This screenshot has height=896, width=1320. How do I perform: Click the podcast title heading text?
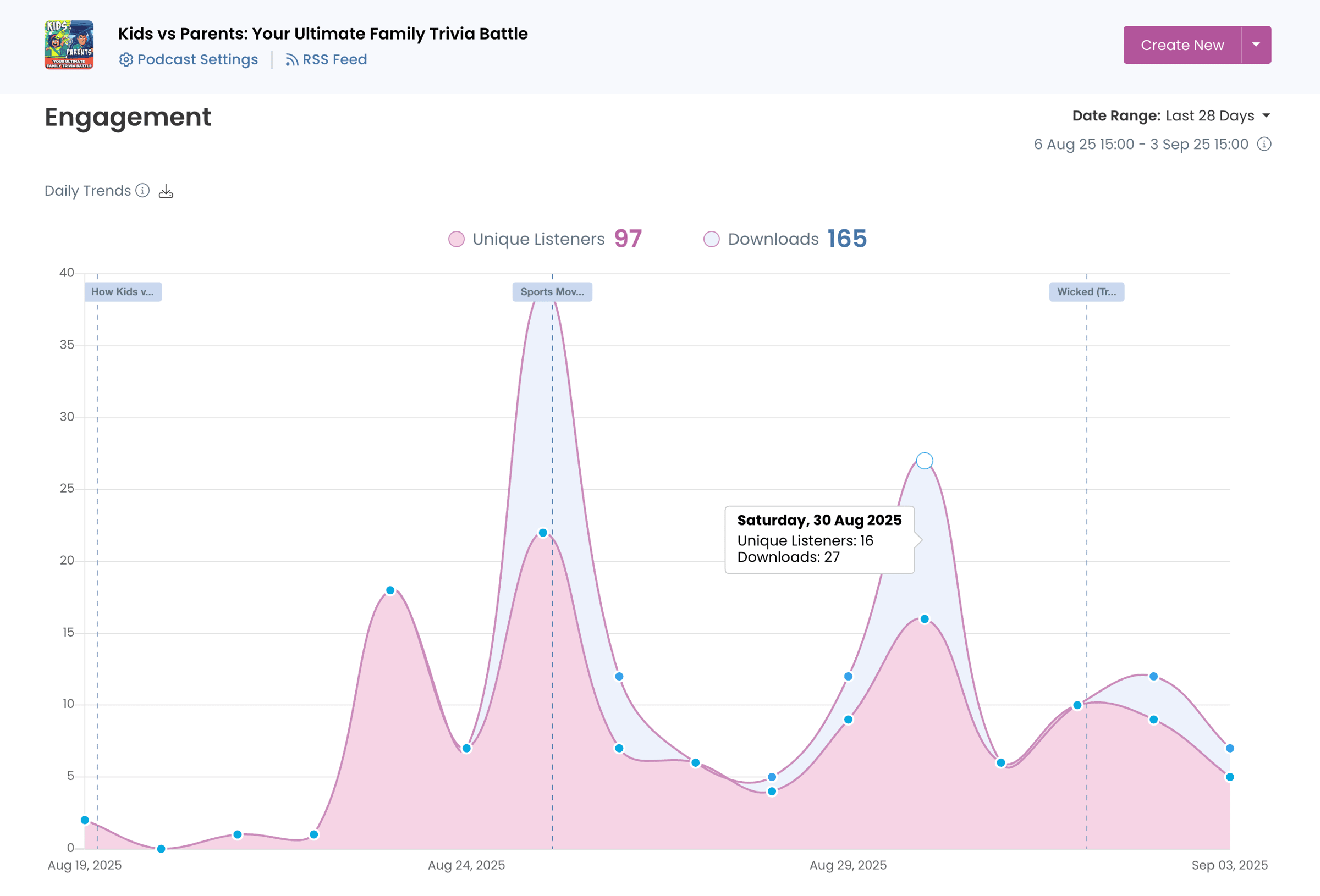323,34
